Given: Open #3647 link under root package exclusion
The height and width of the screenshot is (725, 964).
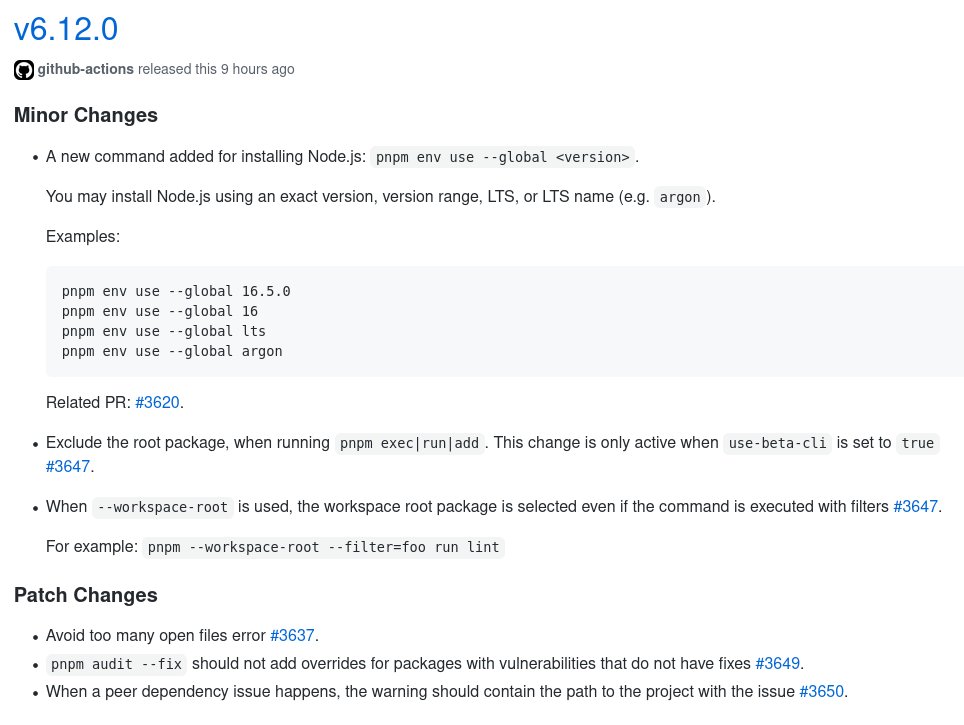Looking at the screenshot, I should [x=68, y=466].
